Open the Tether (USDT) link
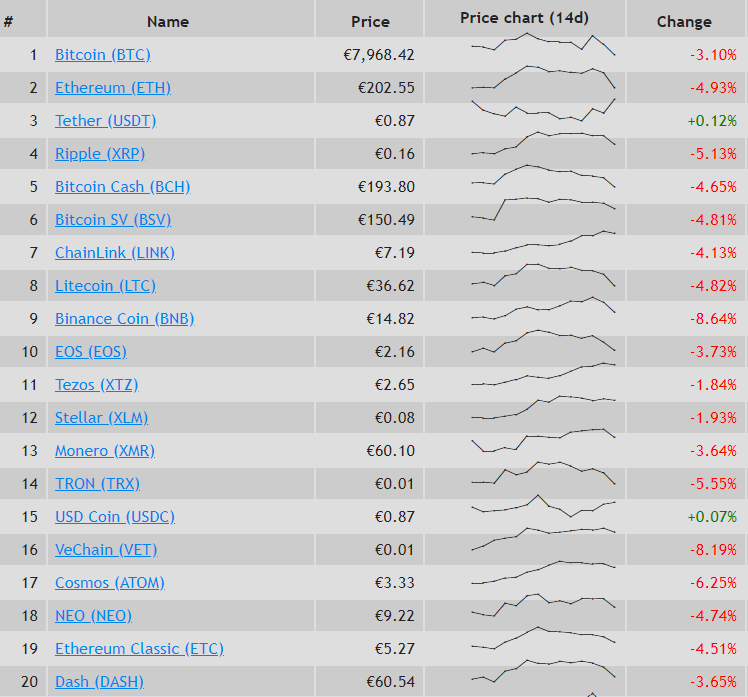The image size is (748, 697). tap(105, 121)
